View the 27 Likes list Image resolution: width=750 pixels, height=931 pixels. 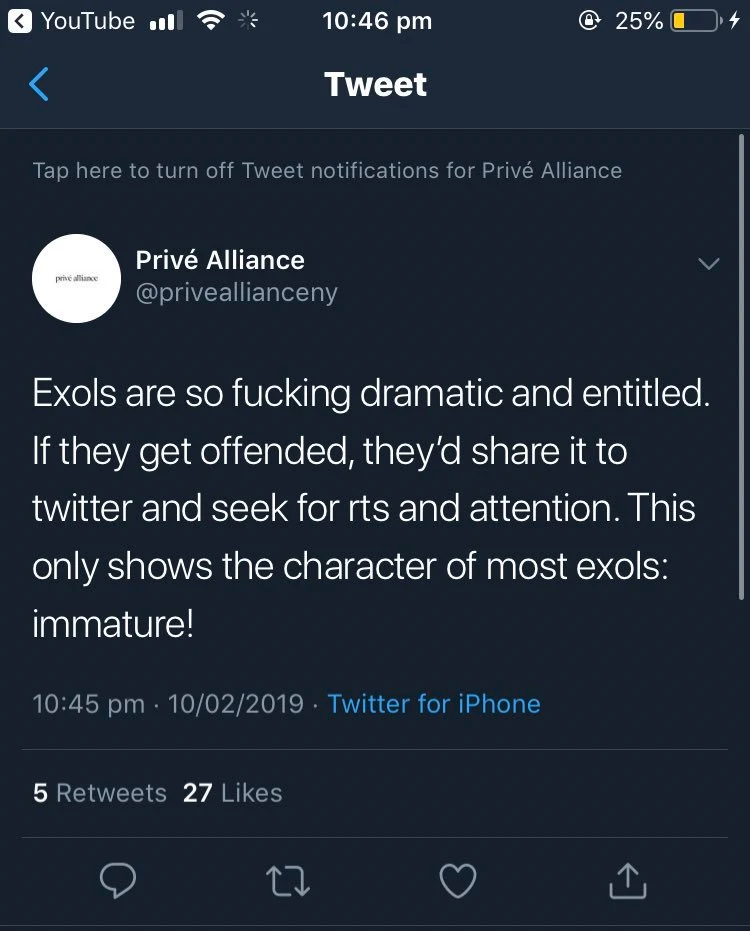232,793
